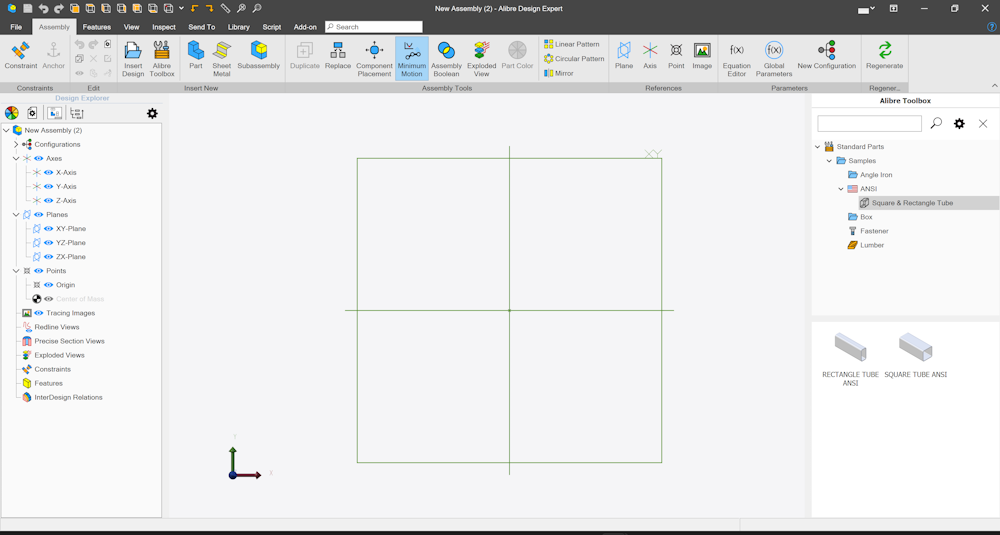1000x535 pixels.
Task: Open the Equation Editor
Action: [x=737, y=59]
